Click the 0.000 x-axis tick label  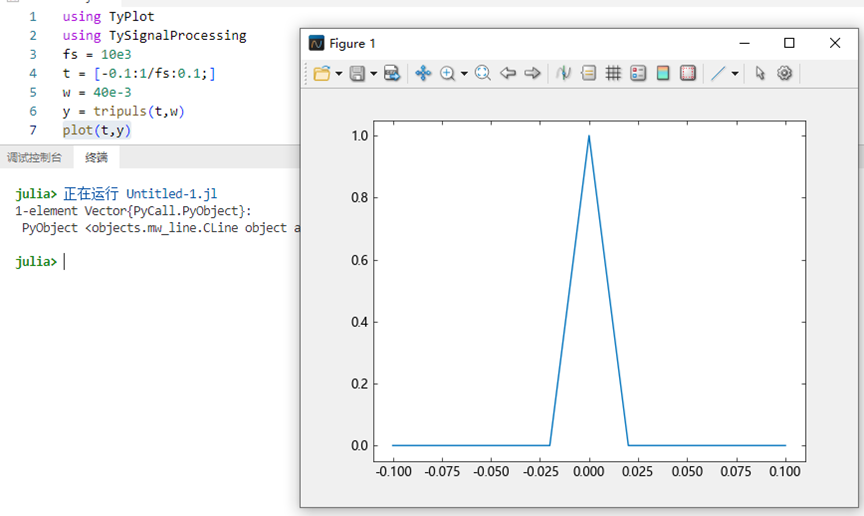coord(588,472)
